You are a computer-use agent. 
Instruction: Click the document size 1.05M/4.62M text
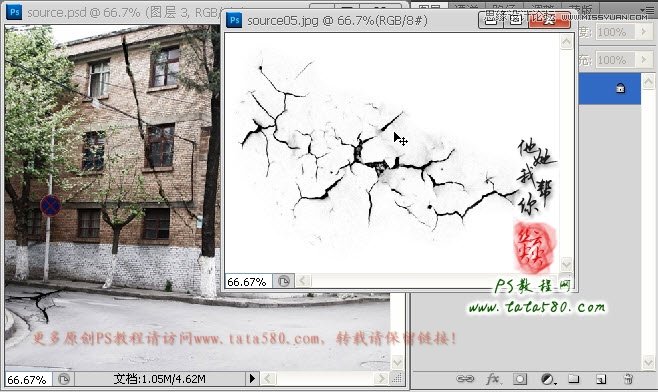159,379
